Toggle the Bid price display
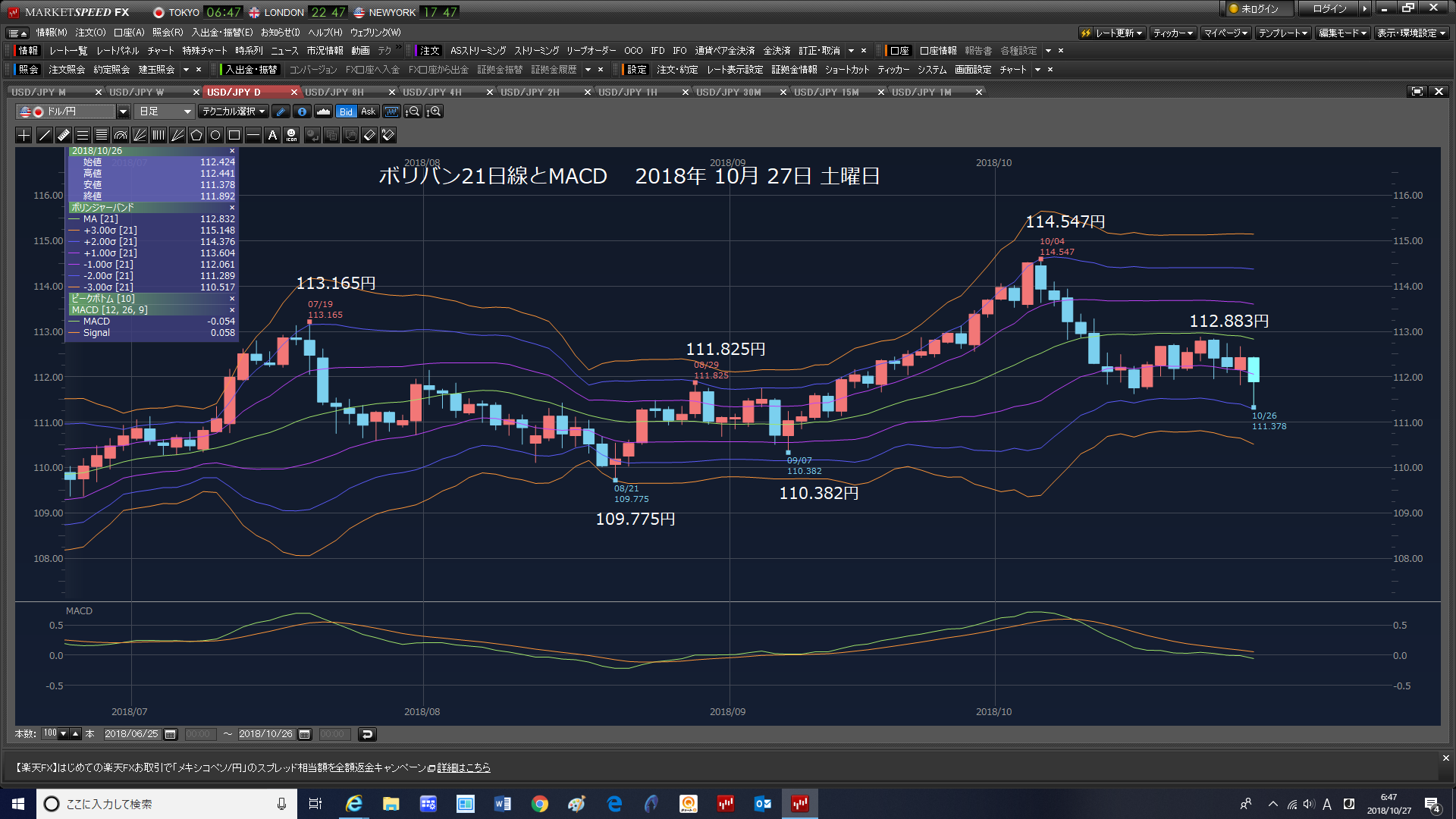 346,111
